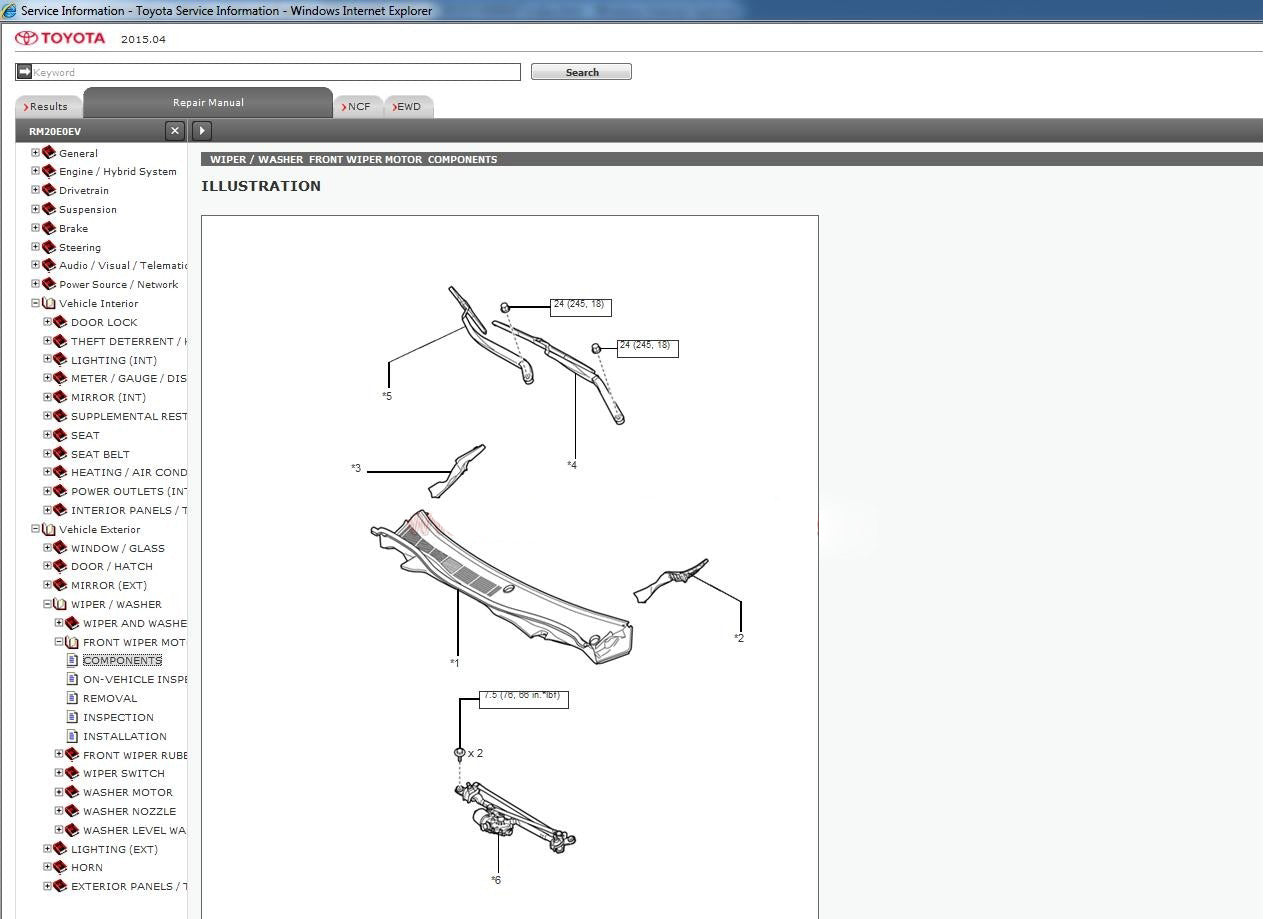The image size is (1288, 919).
Task: Collapse the Vehicle Interior tree node
Action: [35, 303]
